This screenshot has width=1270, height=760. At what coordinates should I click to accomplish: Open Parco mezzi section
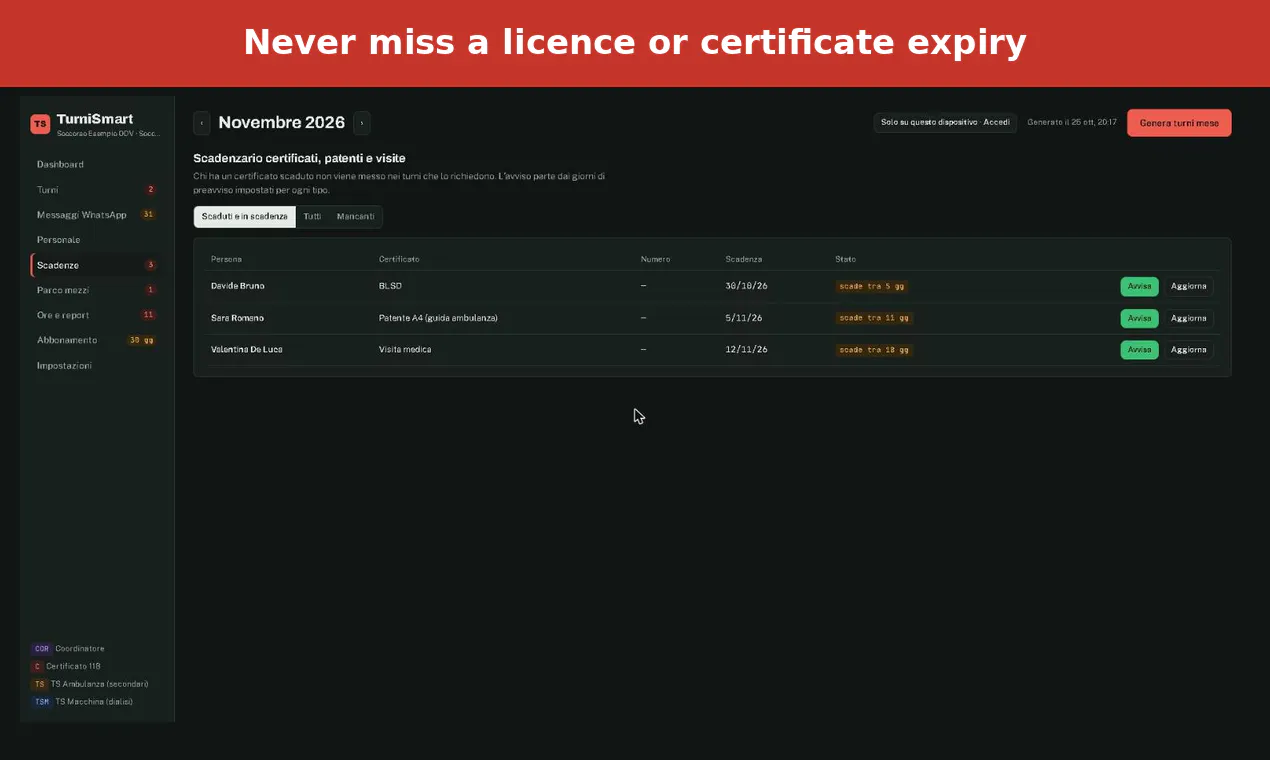tap(95, 290)
